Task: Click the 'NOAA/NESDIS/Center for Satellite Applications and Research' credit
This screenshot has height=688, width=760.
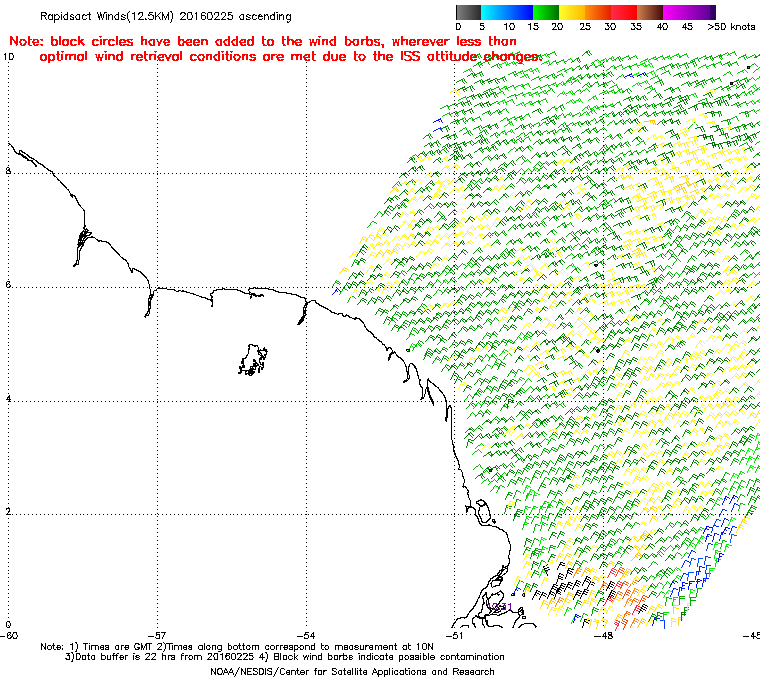Action: tap(352, 672)
